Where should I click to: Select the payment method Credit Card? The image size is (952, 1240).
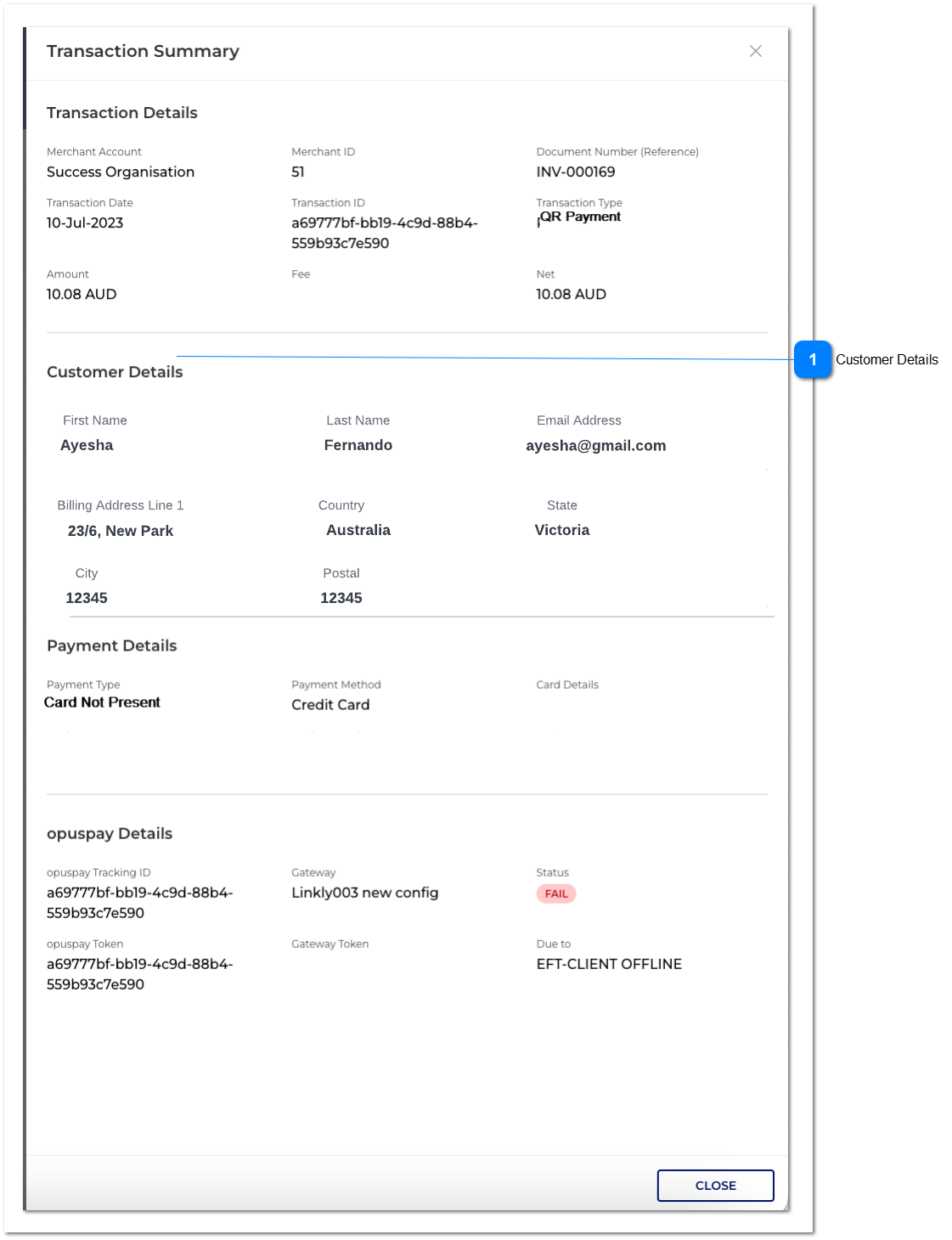click(330, 704)
